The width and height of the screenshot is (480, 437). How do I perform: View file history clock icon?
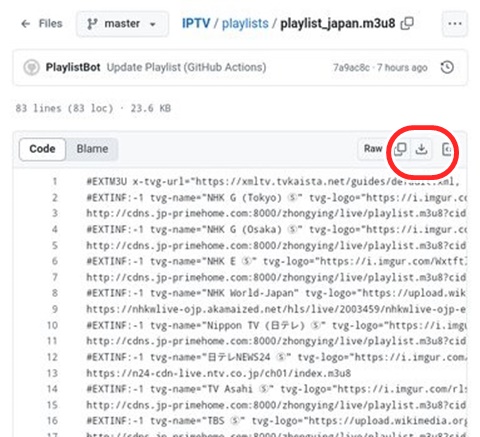447,67
